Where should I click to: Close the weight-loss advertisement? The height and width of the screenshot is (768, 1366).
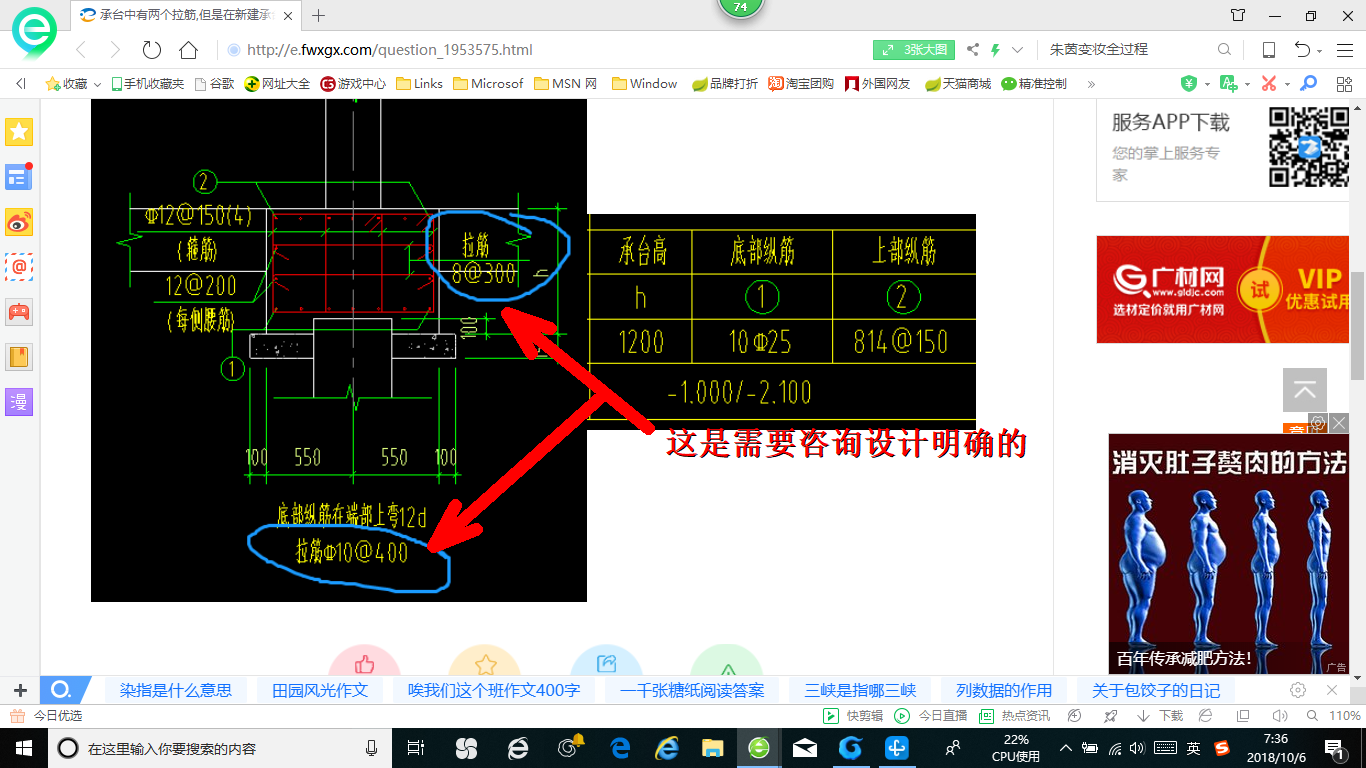point(1339,423)
